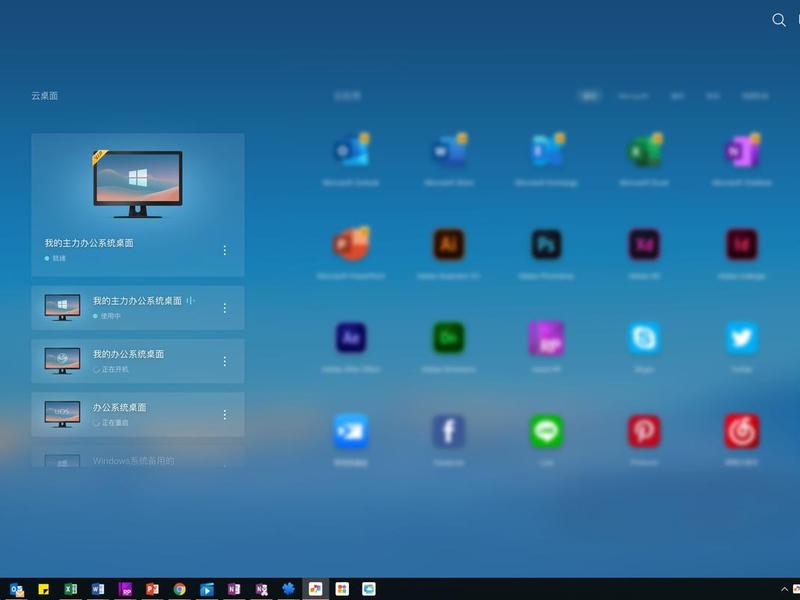Screen dimensions: 800x600
Task: Select the monitor thumbnail beside 我的办公系统桌面
Action: 62,361
